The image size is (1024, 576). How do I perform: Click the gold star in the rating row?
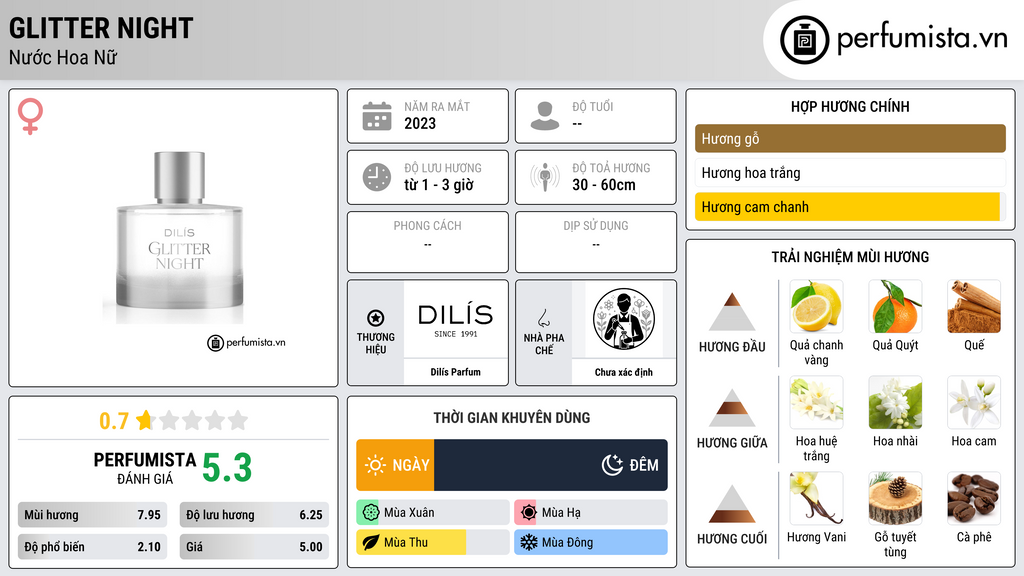coord(145,420)
